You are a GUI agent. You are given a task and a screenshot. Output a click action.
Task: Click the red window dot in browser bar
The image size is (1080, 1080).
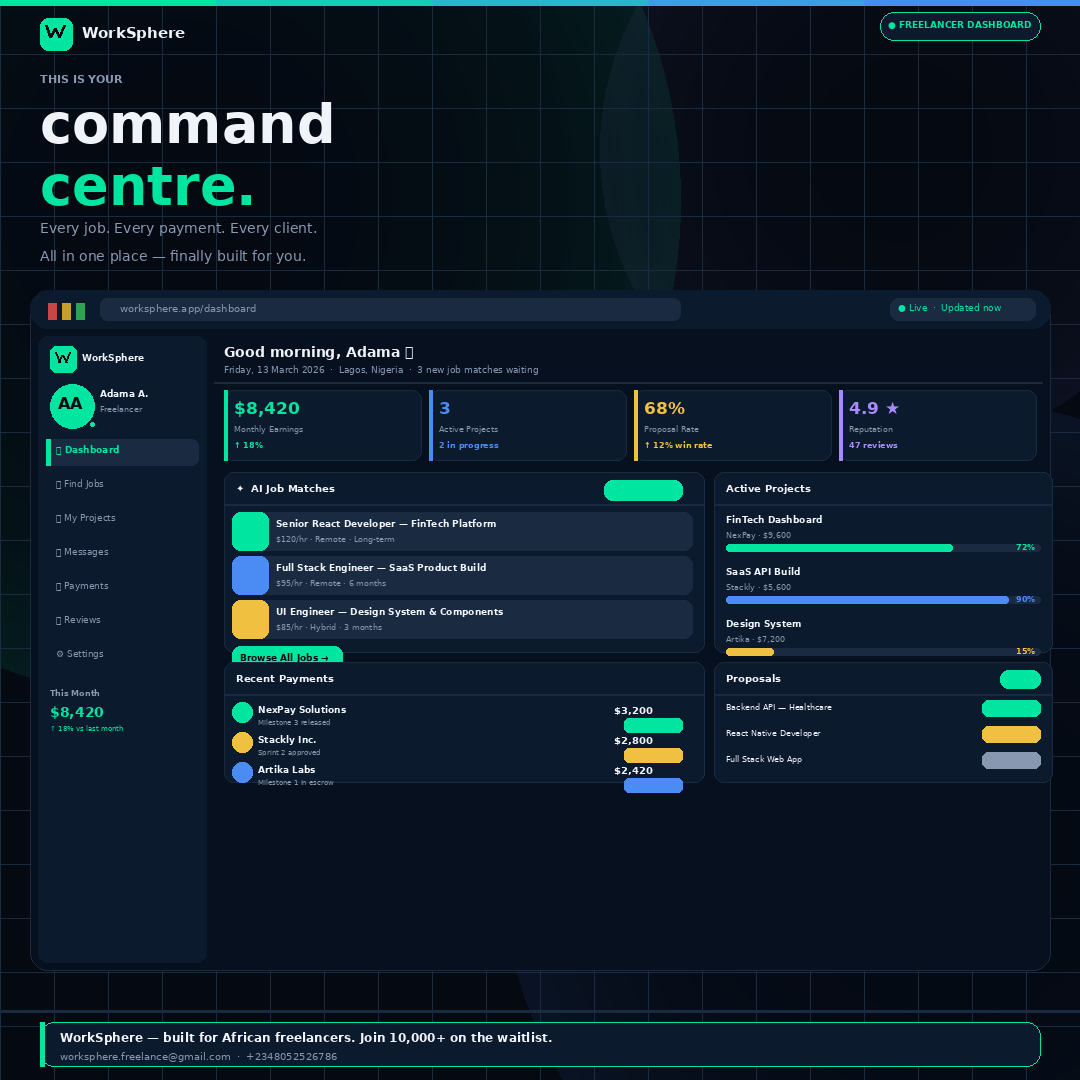click(52, 311)
